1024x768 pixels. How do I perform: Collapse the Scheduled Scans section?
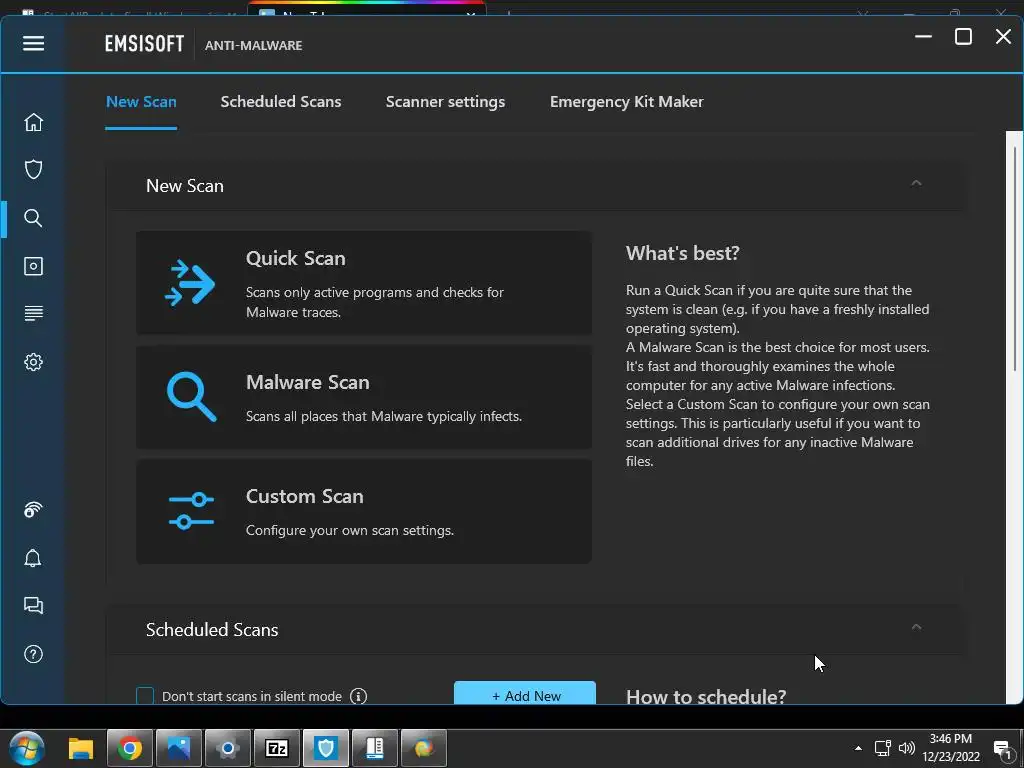(916, 628)
